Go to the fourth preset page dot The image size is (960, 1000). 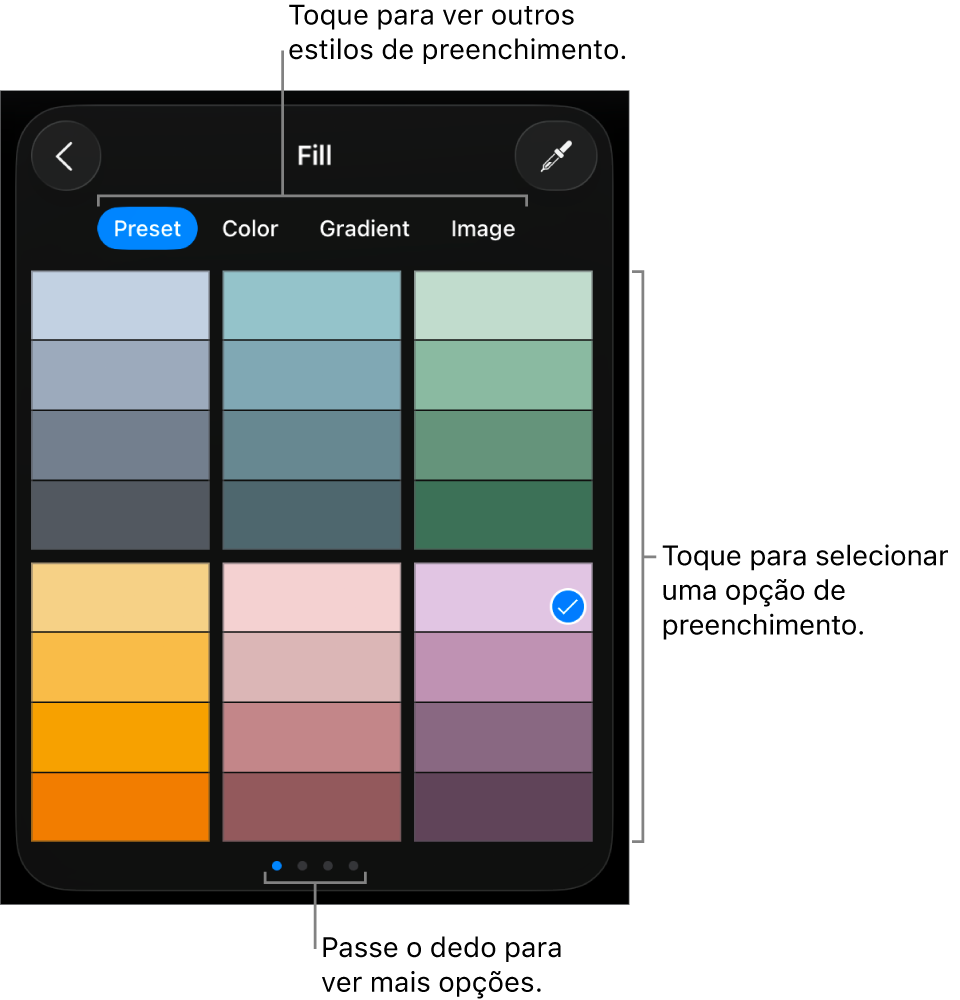click(x=353, y=865)
